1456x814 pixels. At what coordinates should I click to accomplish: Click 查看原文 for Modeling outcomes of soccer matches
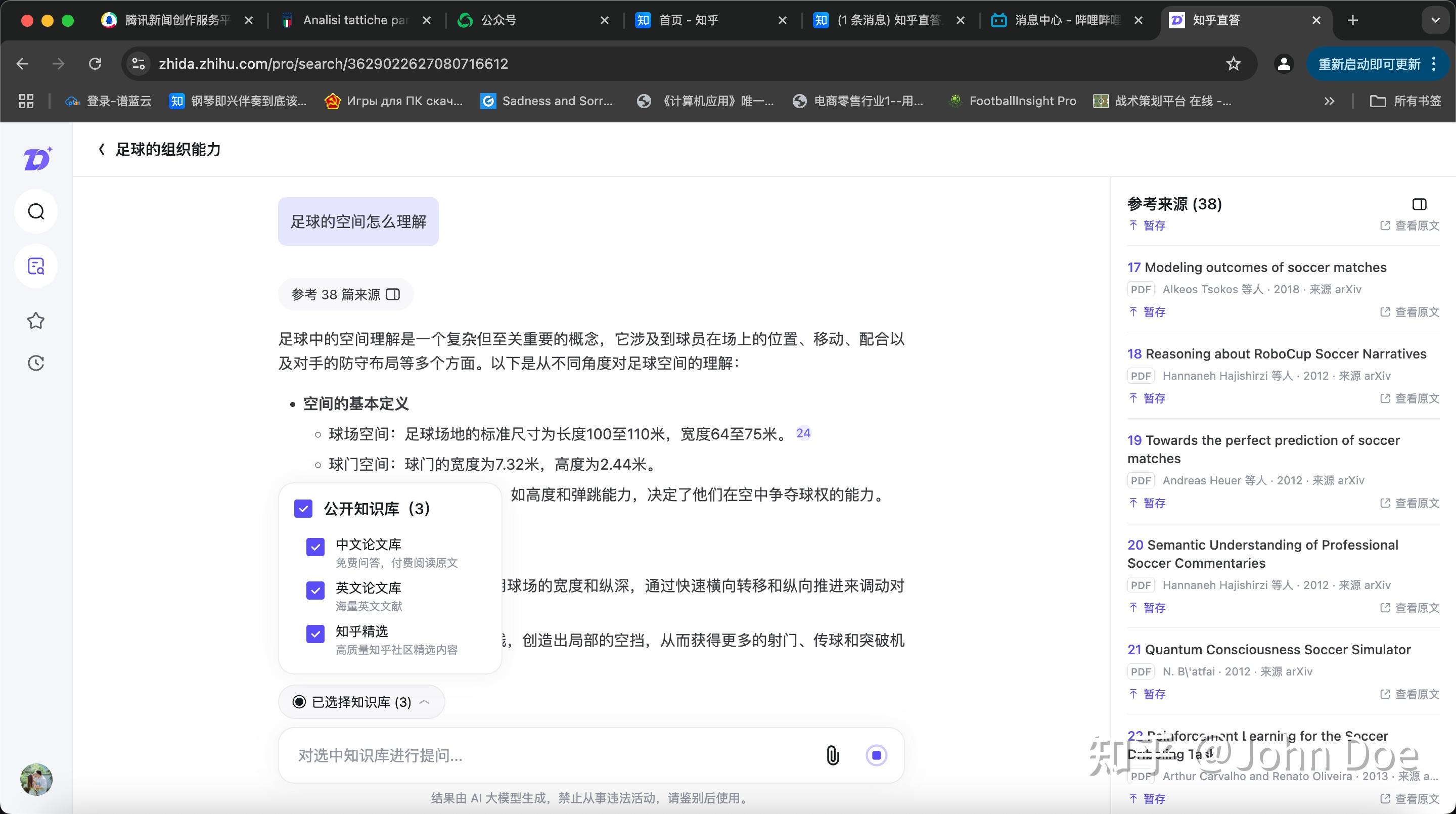[1409, 312]
